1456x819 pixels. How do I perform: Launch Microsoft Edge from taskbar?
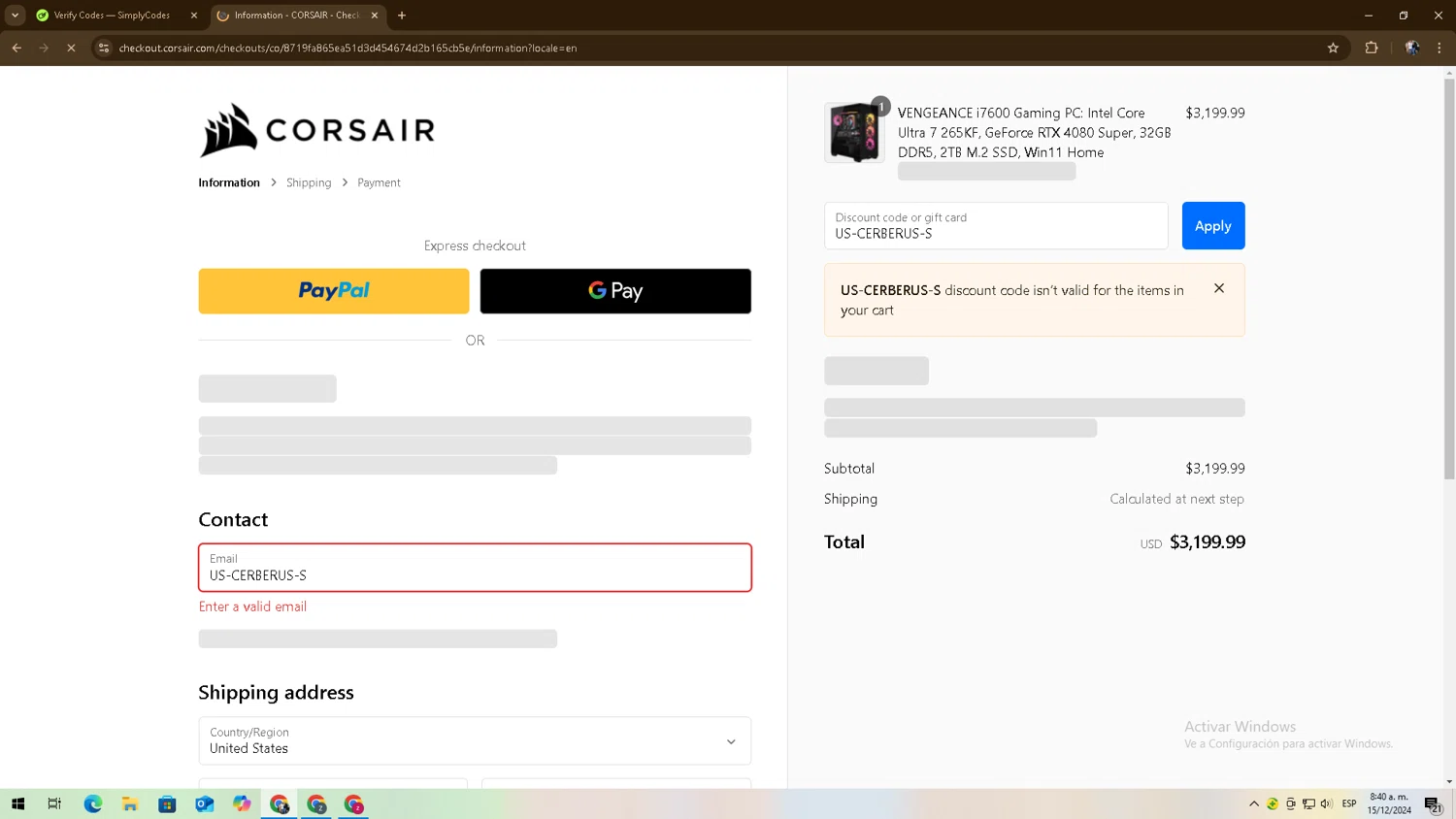point(92,803)
